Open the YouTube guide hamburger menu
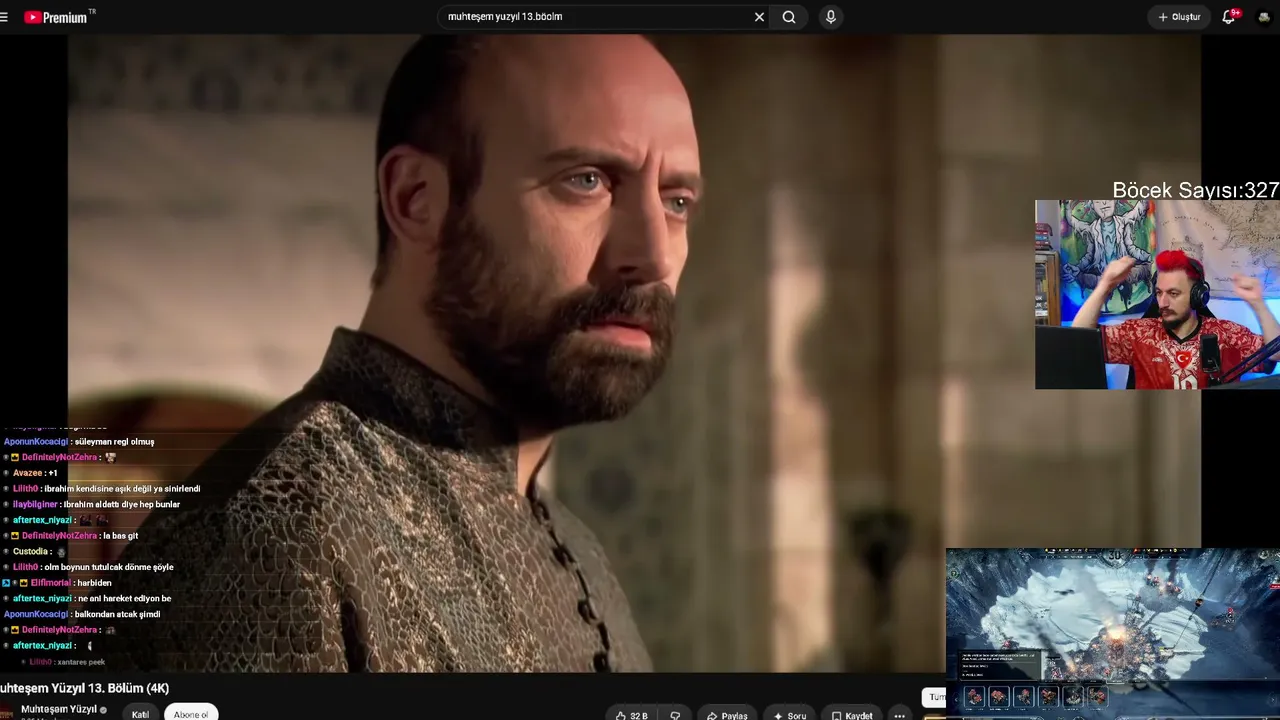The height and width of the screenshot is (720, 1280). pyautogui.click(x=4, y=17)
